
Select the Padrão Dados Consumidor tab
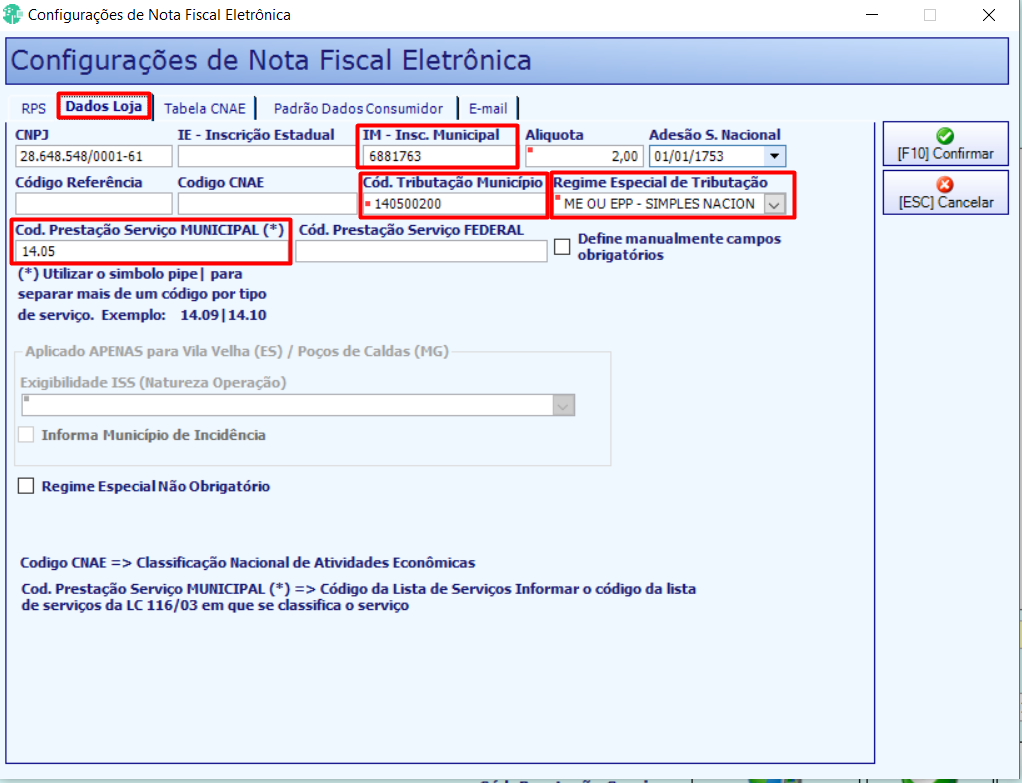358,108
